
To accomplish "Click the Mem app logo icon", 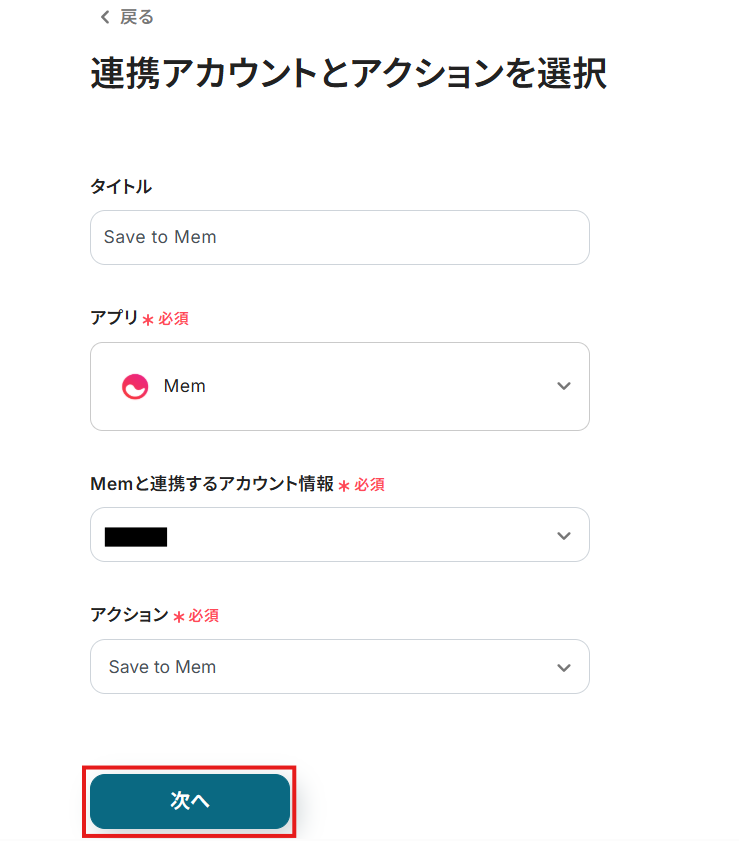I will 135,387.
